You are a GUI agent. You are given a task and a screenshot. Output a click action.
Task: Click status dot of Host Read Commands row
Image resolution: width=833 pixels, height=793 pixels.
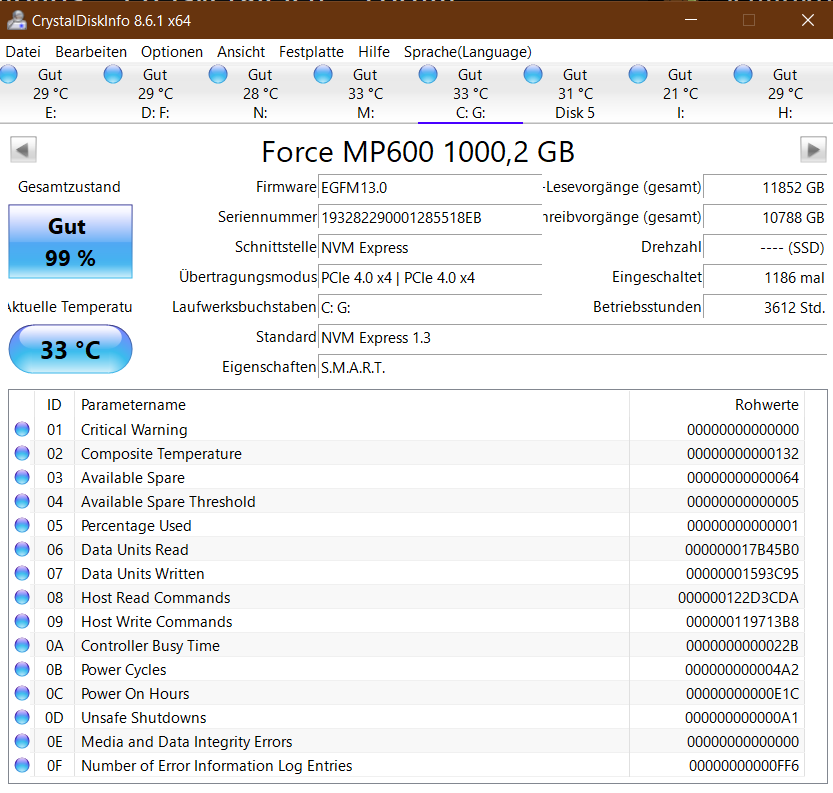[x=22, y=597]
